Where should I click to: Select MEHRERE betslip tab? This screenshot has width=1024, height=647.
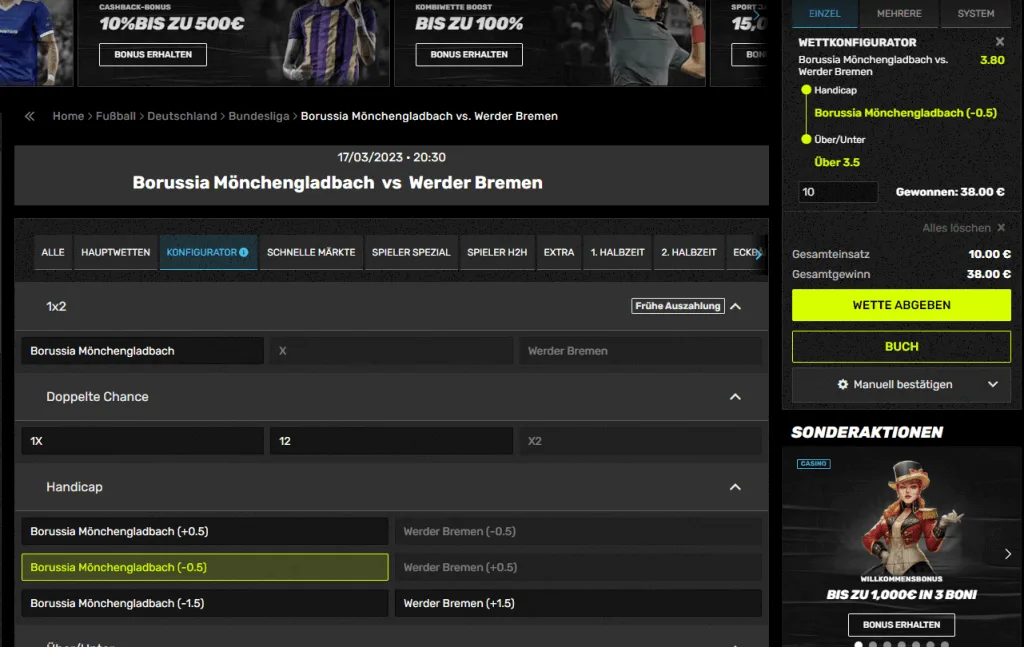tap(899, 14)
